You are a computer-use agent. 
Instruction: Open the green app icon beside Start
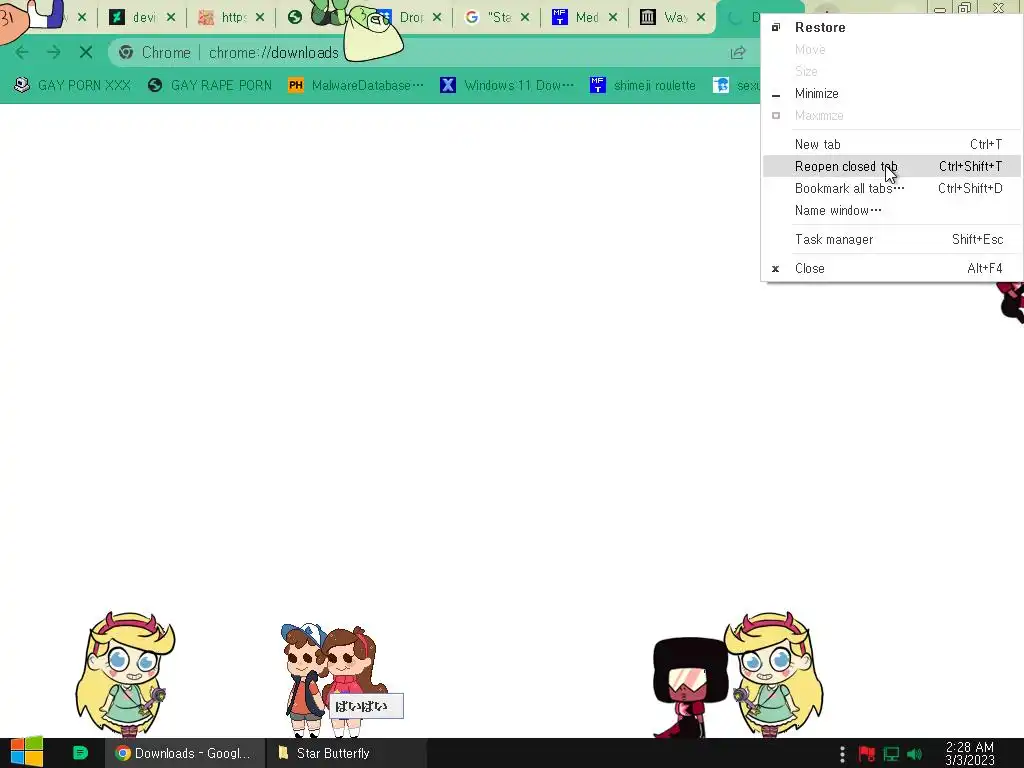[x=80, y=753]
